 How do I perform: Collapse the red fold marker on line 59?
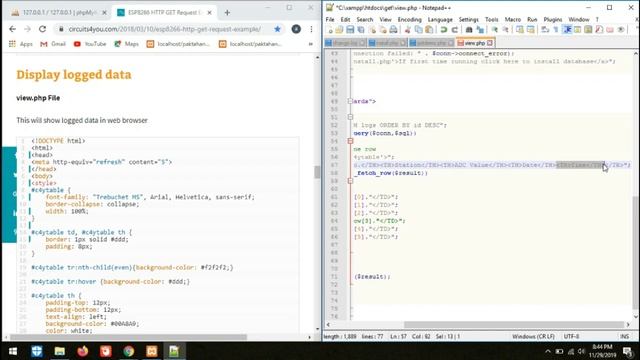(350, 181)
